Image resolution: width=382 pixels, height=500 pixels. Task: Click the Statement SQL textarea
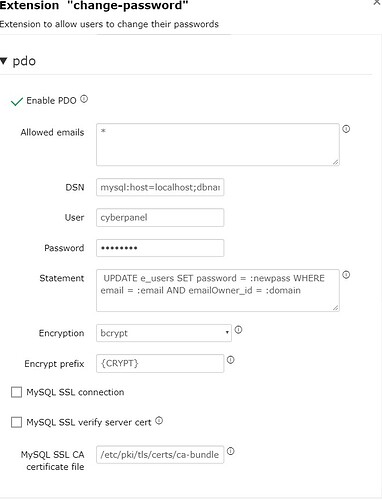point(218,291)
